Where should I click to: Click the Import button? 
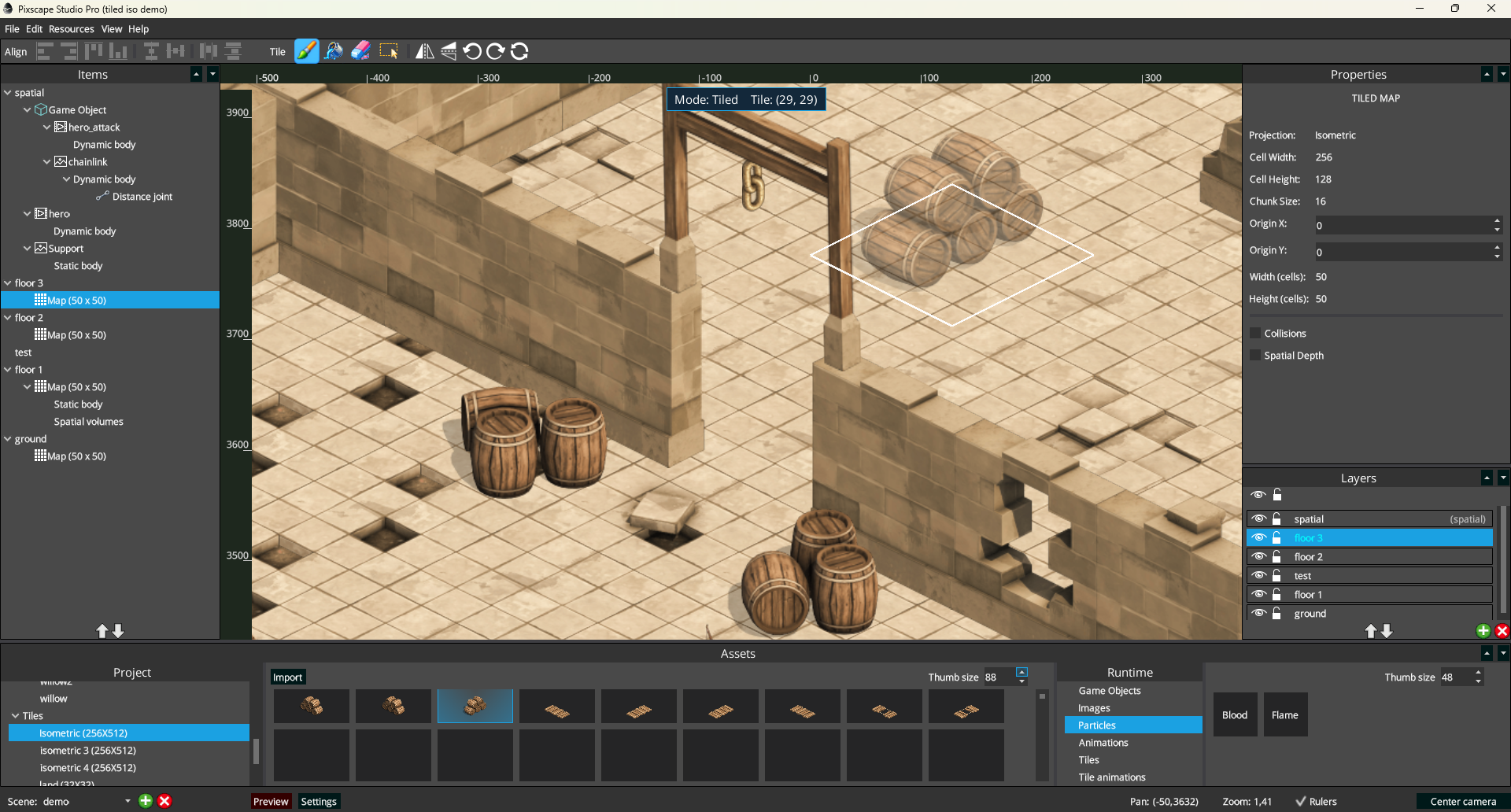point(287,677)
